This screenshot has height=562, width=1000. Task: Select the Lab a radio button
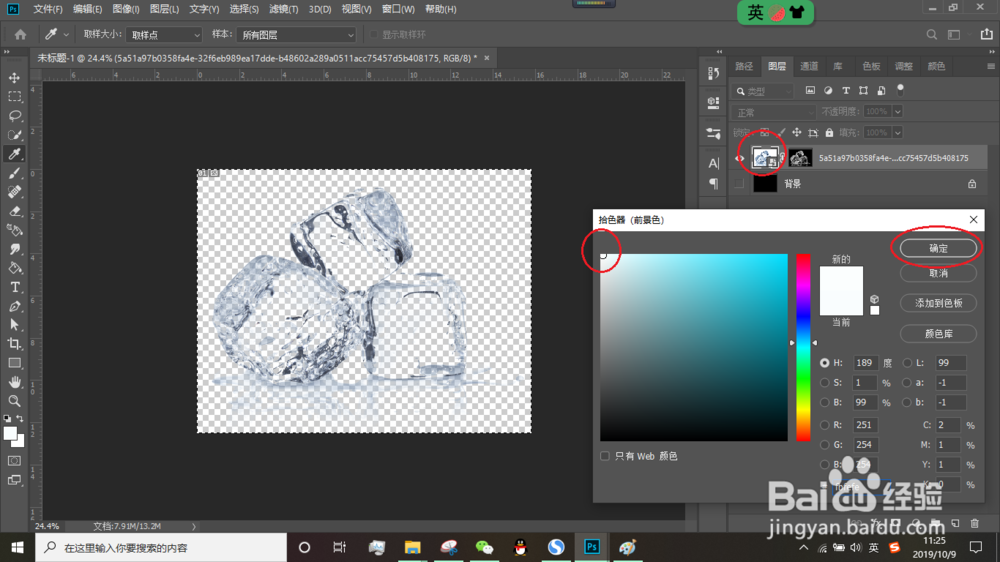click(x=908, y=383)
